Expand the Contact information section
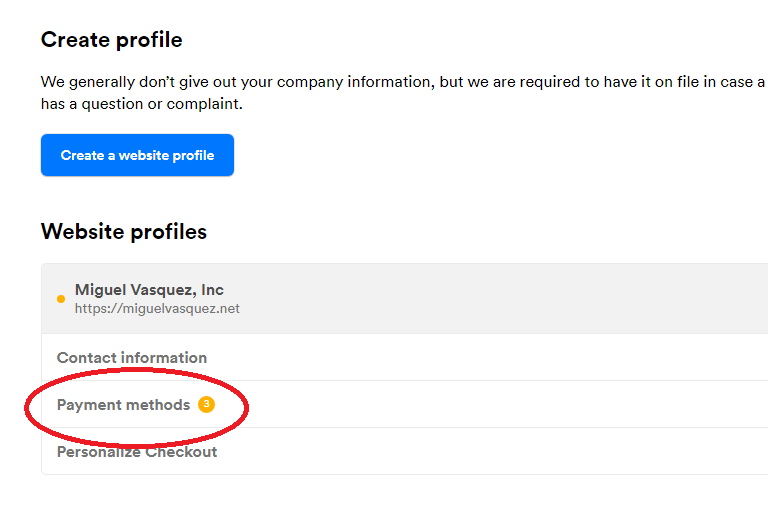This screenshot has width=771, height=523. click(132, 358)
